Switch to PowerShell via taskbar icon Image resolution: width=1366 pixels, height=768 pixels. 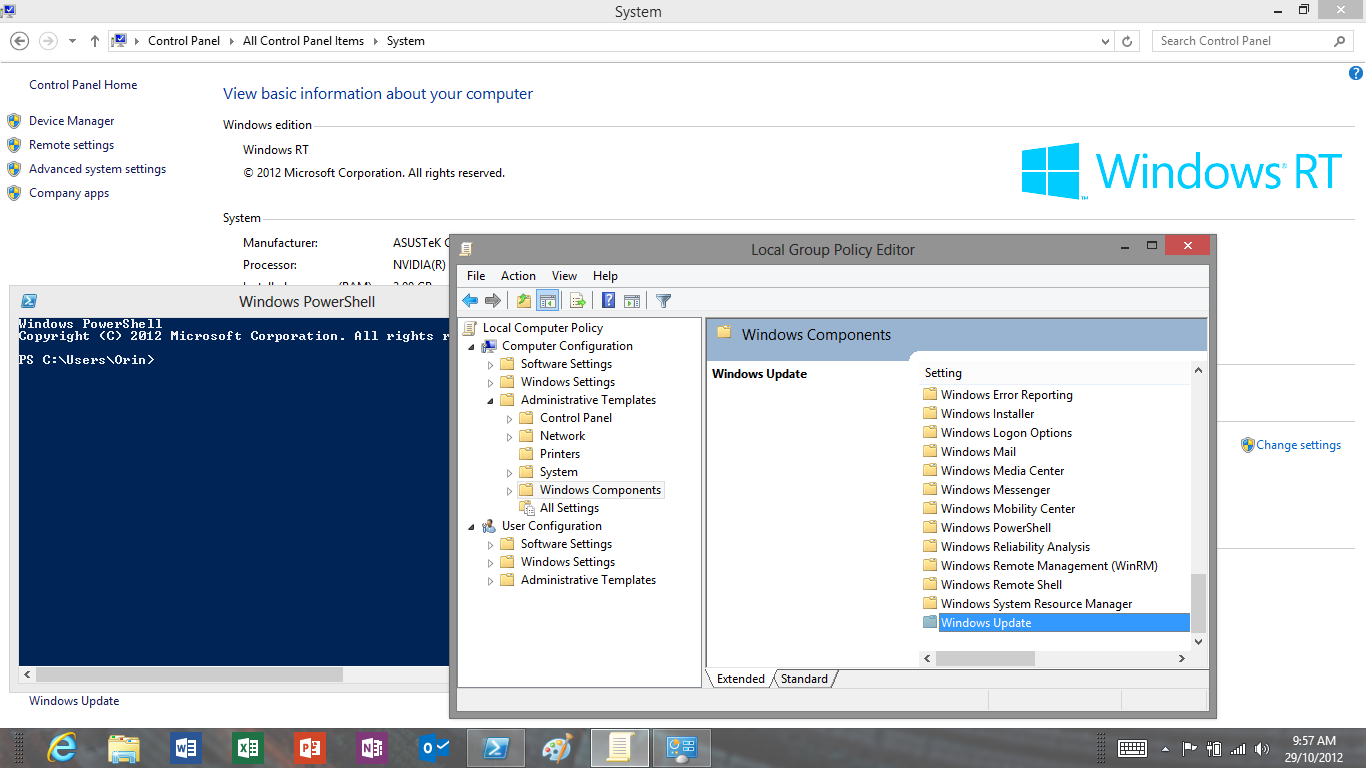(496, 748)
